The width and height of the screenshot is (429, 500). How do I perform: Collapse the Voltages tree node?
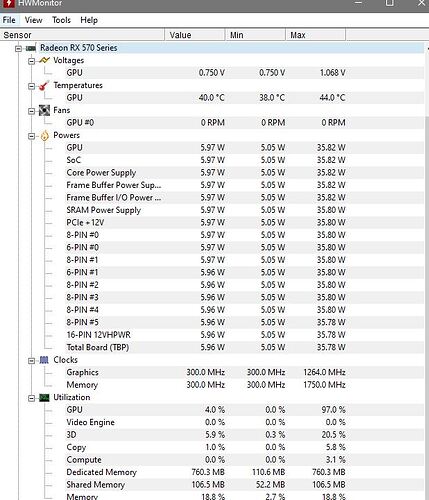coord(31,61)
